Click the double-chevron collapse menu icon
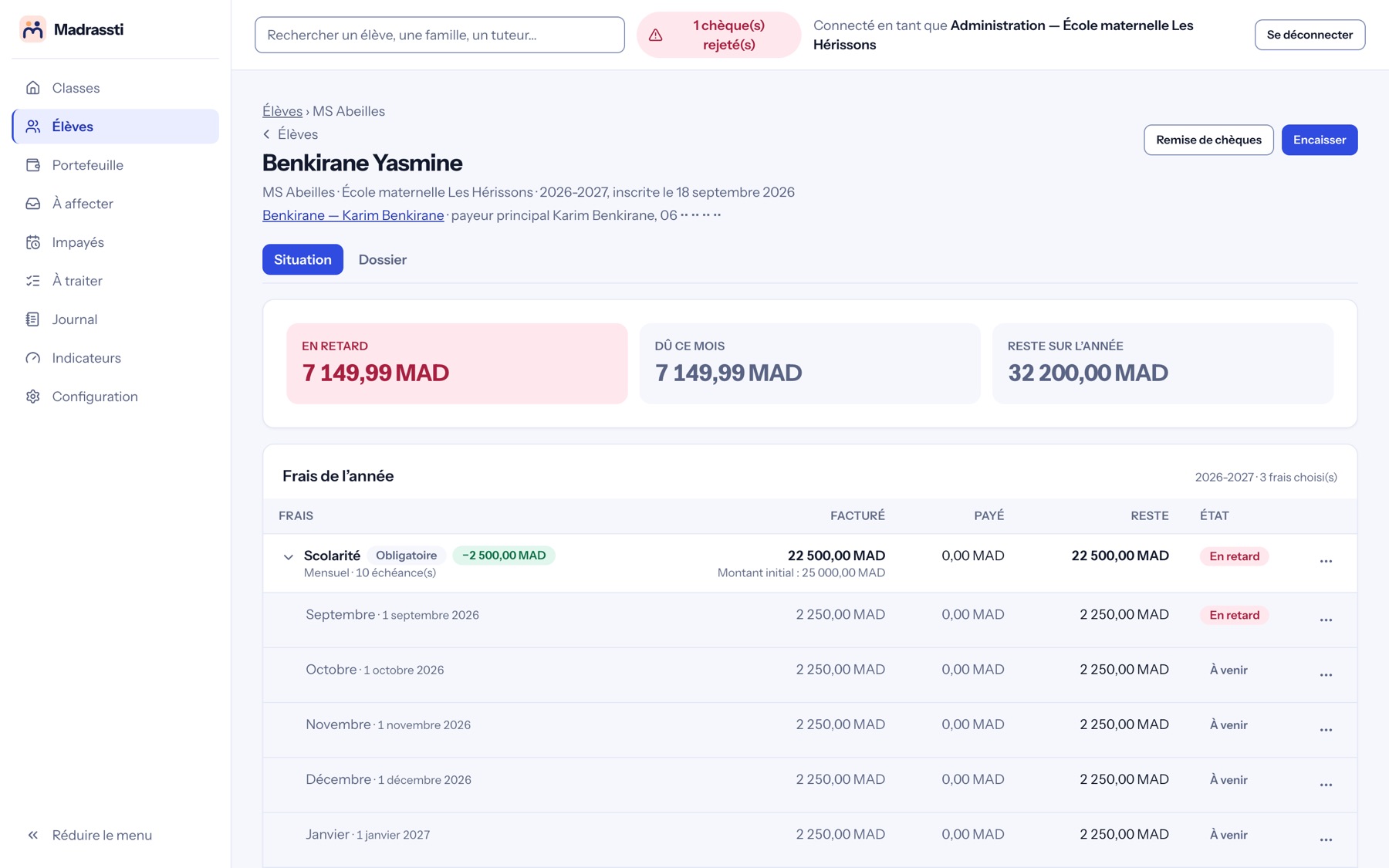This screenshot has width=1389, height=868. point(32,835)
